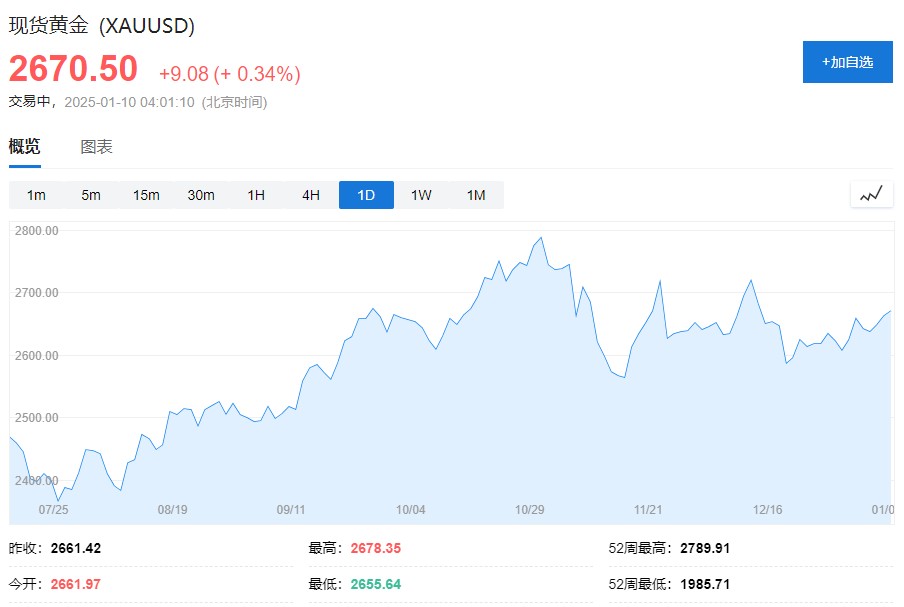Viewport: 904px width, 607px height.
Task: Click the 现货黄金 (XAUUSD) title
Action: 102,25
